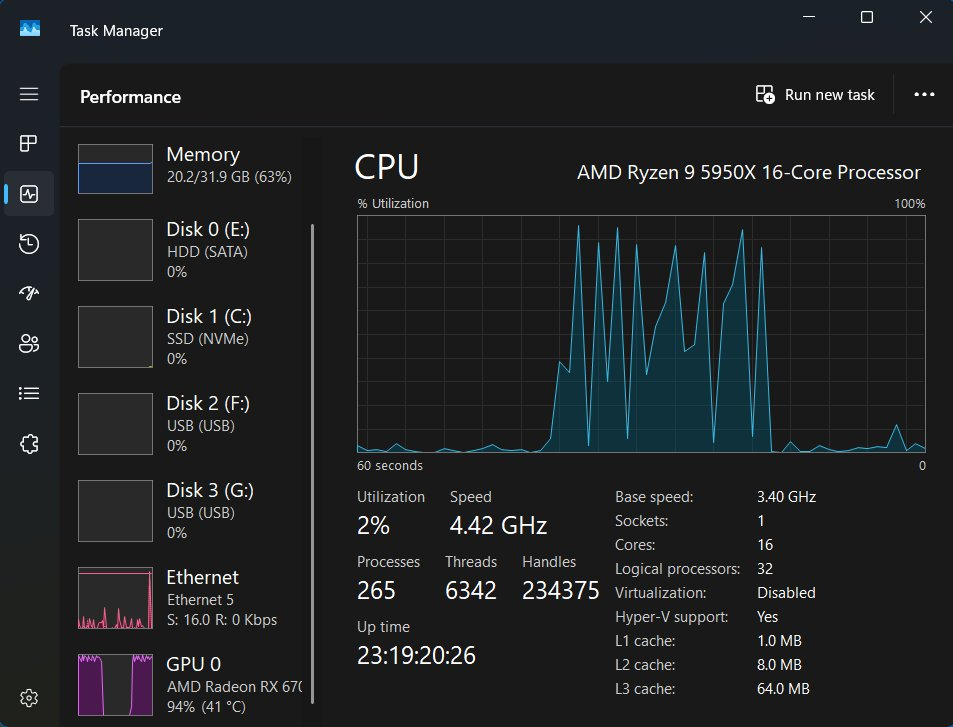Viewport: 953px width, 727px height.
Task: Click the resource list vertical scrollbar
Action: (x=313, y=400)
